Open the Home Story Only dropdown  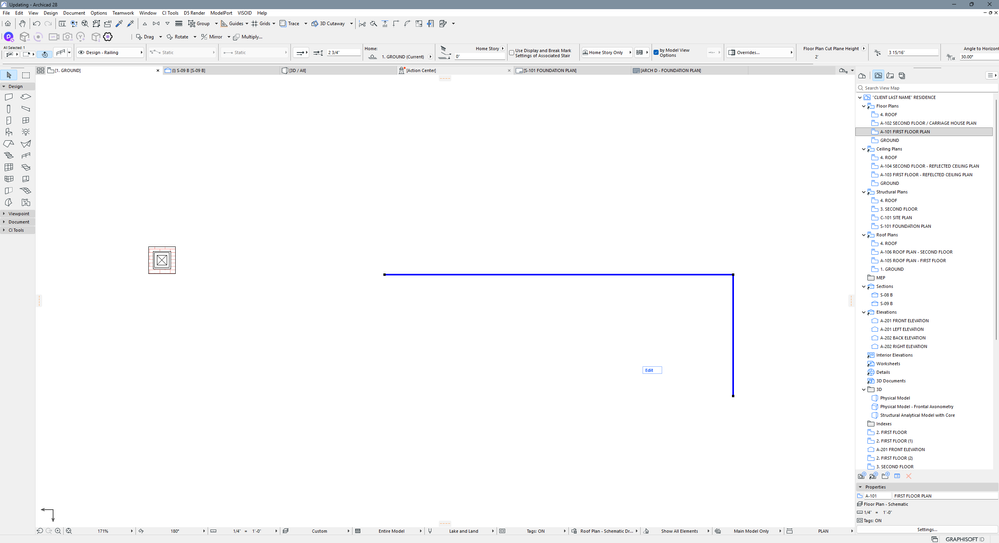(x=606, y=52)
